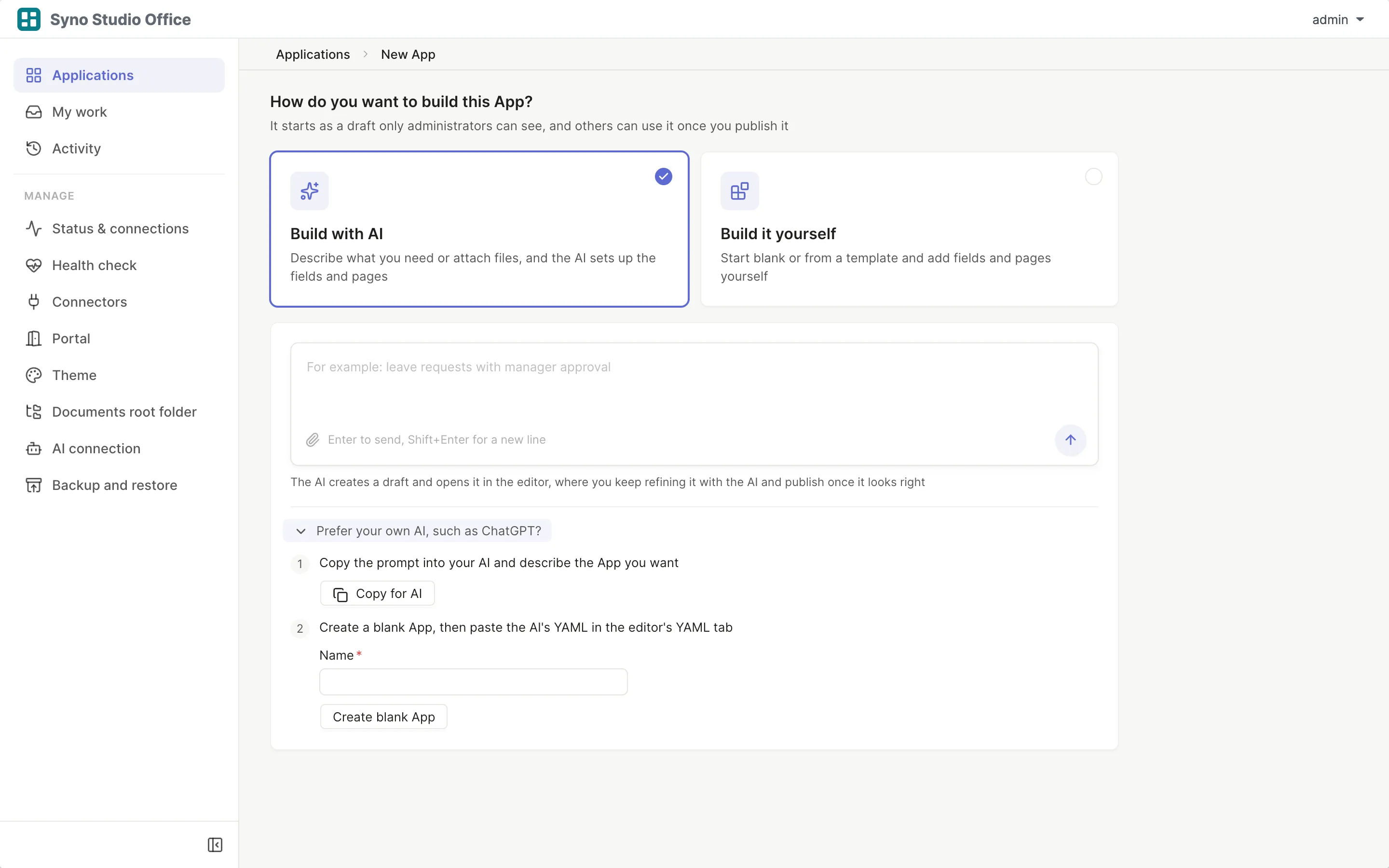Click step text 'Copy the prompt into your AI'
The width and height of the screenshot is (1389, 868).
click(404, 563)
